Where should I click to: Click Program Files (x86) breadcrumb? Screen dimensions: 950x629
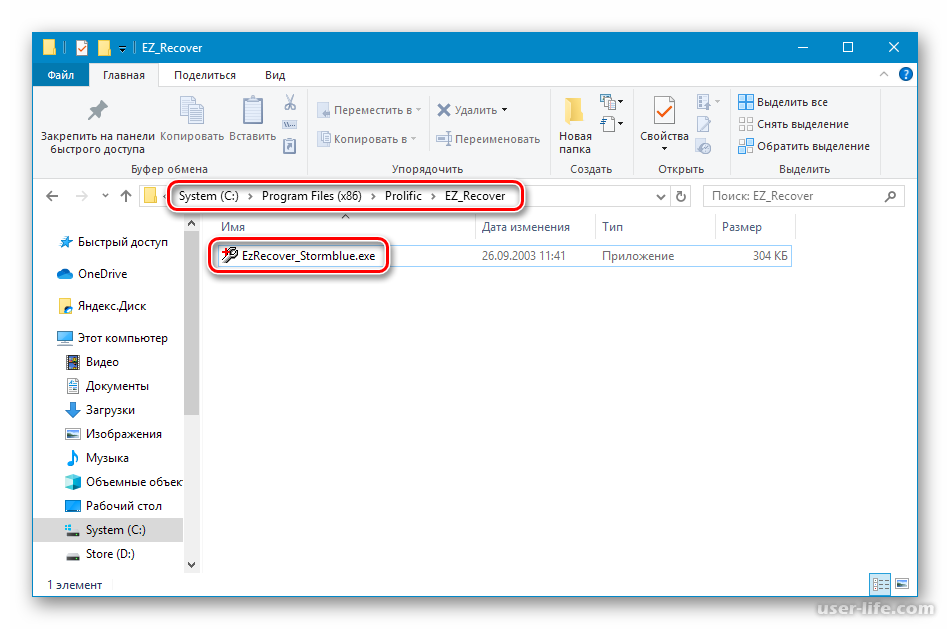[x=311, y=196]
